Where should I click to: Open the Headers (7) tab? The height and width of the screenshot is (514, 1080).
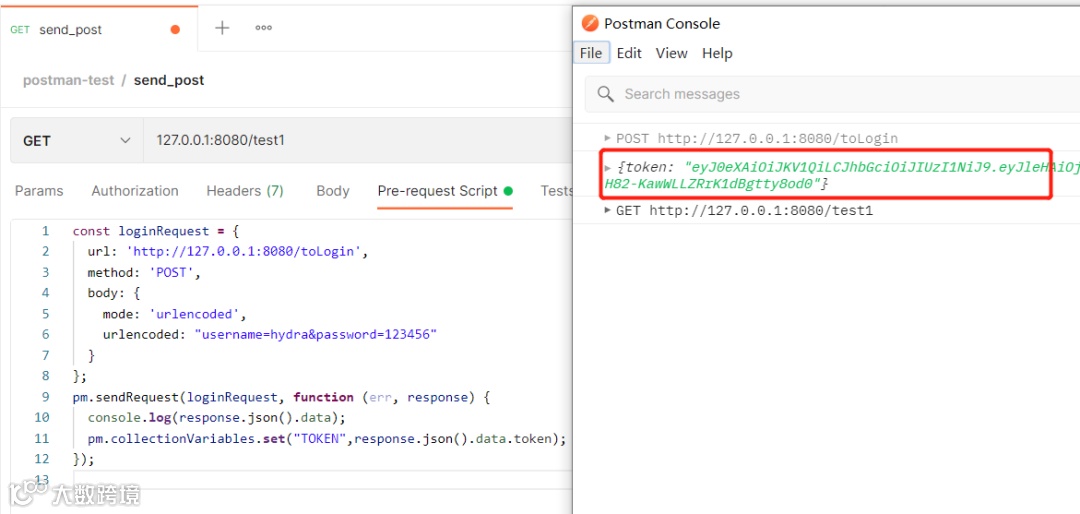[245, 191]
